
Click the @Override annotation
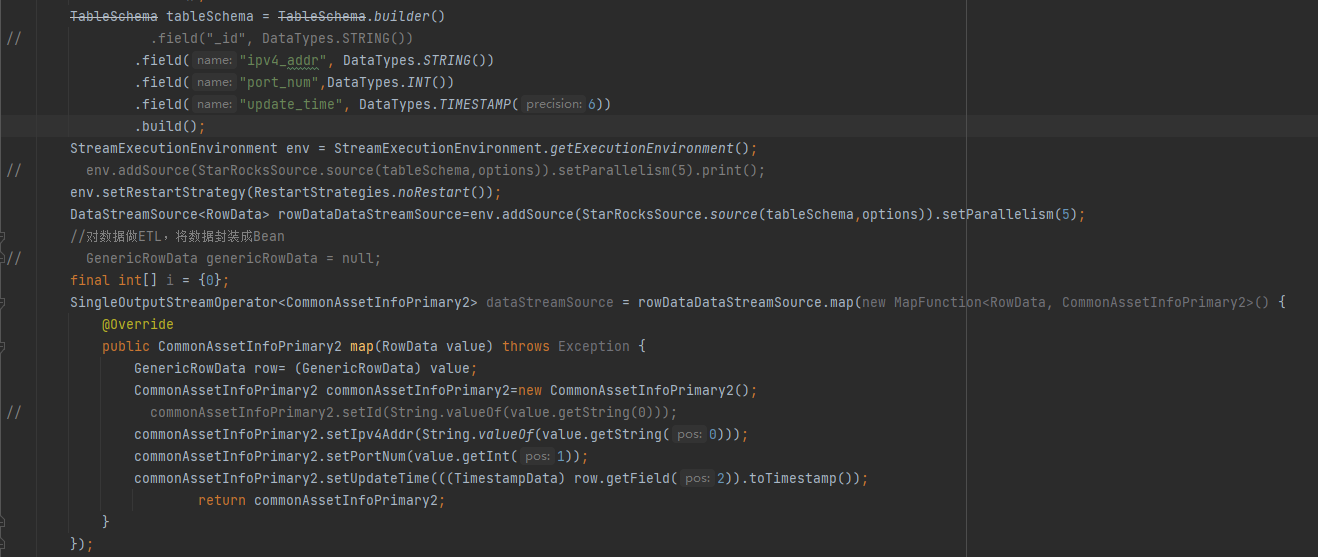point(137,325)
